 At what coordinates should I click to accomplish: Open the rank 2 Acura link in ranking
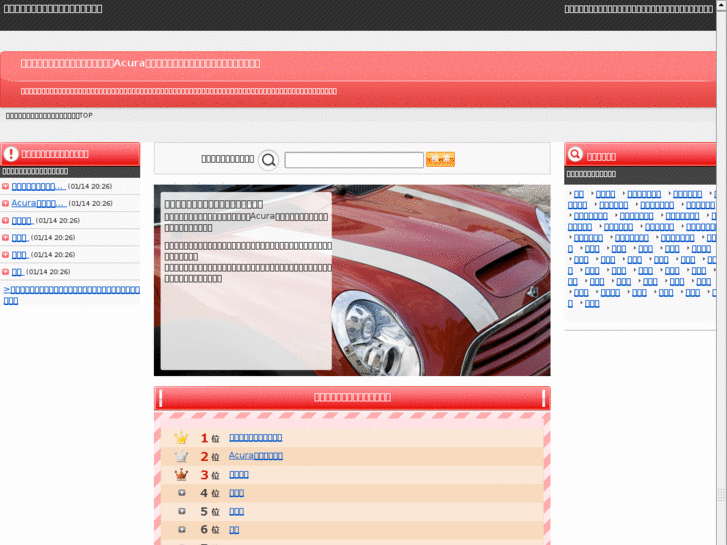pyautogui.click(x=256, y=456)
